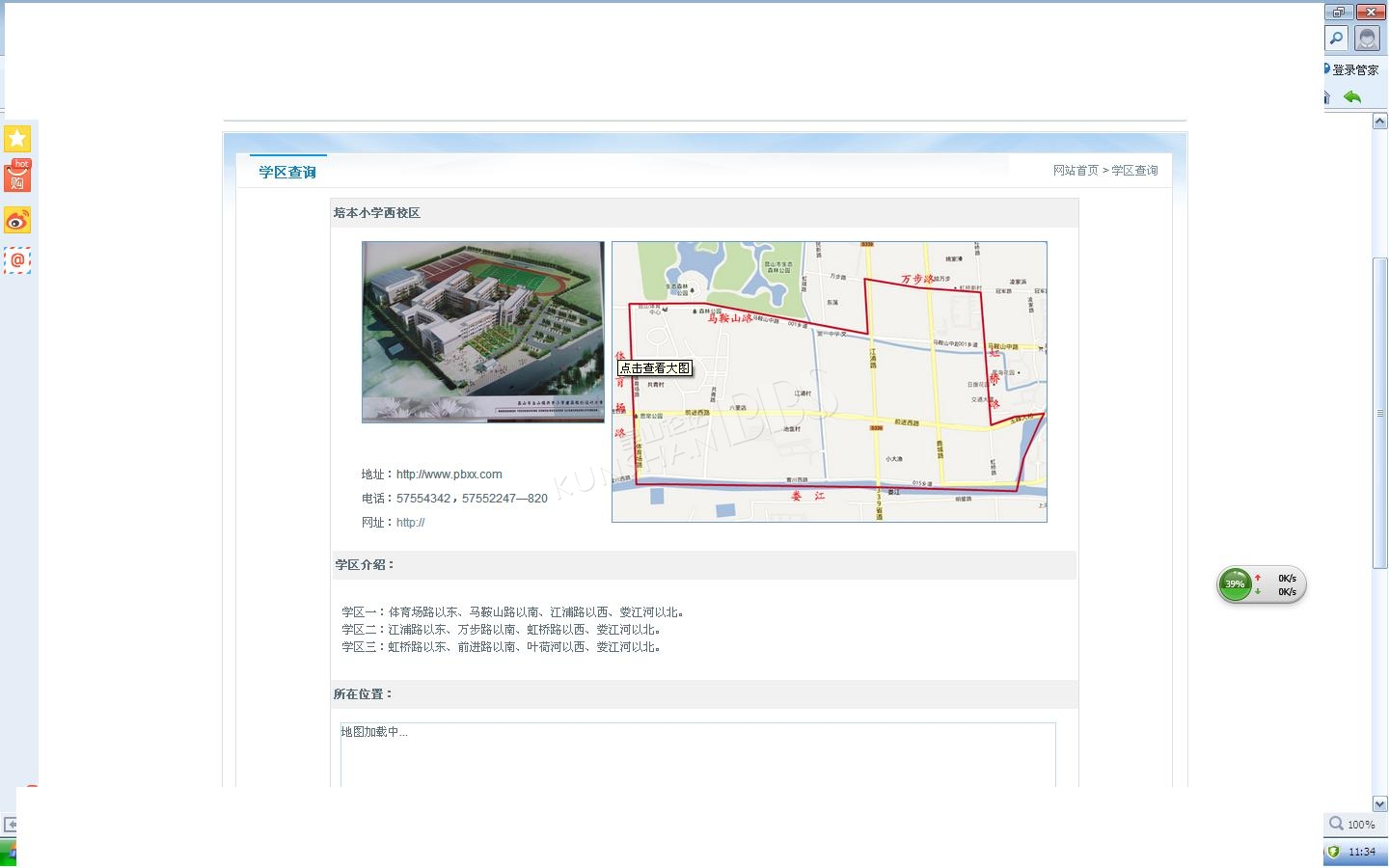Select the 学区查询 tab heading
1389x868 pixels.
(x=287, y=172)
